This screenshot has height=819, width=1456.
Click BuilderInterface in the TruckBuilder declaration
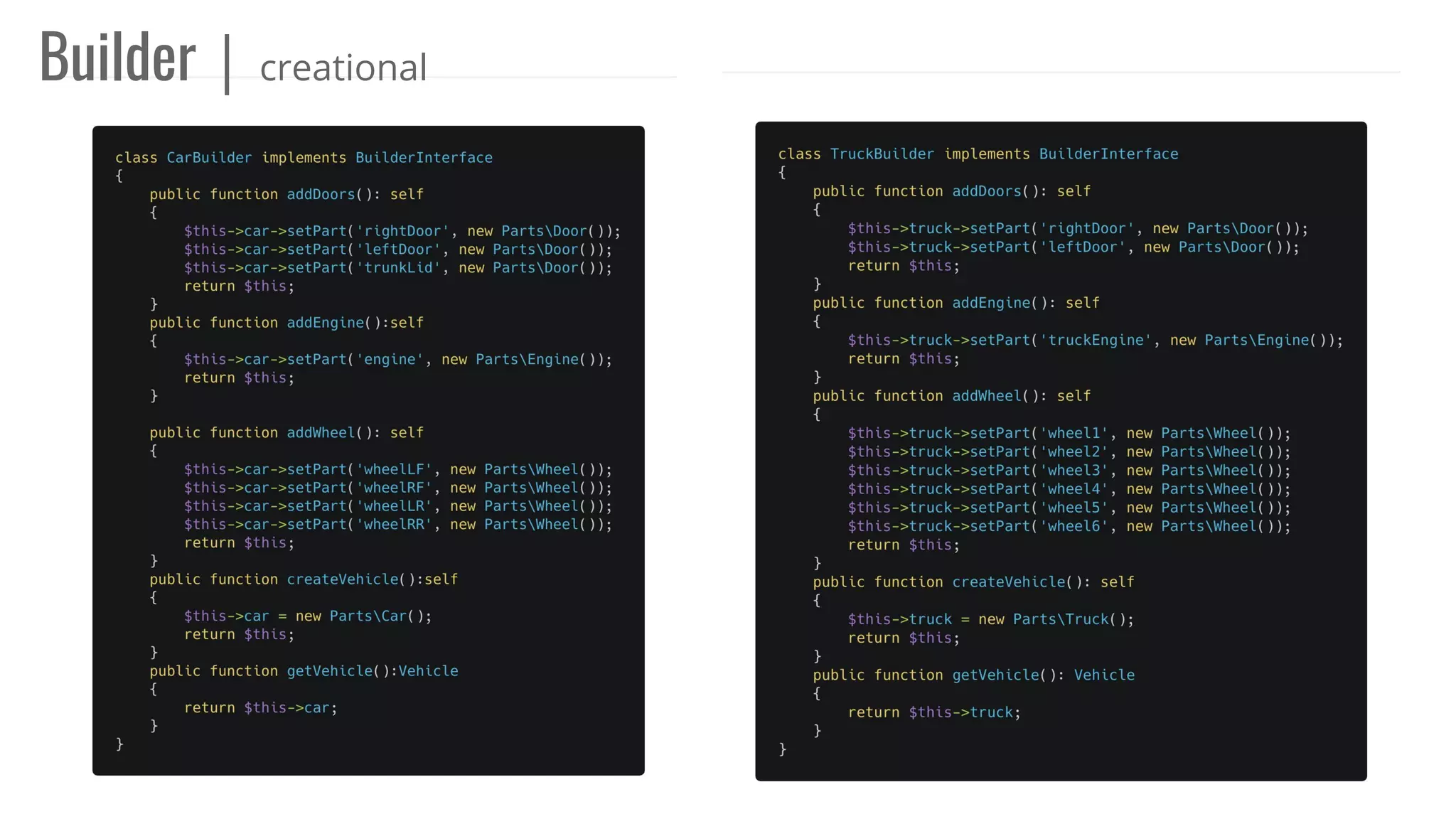click(1108, 154)
